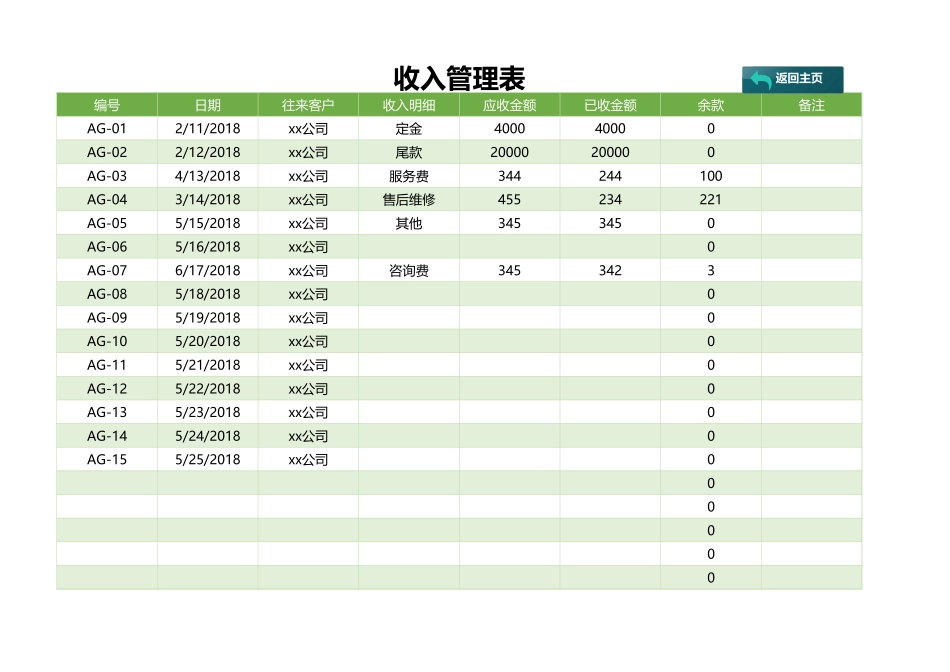Select the 收入明细 column header

pyautogui.click(x=409, y=105)
